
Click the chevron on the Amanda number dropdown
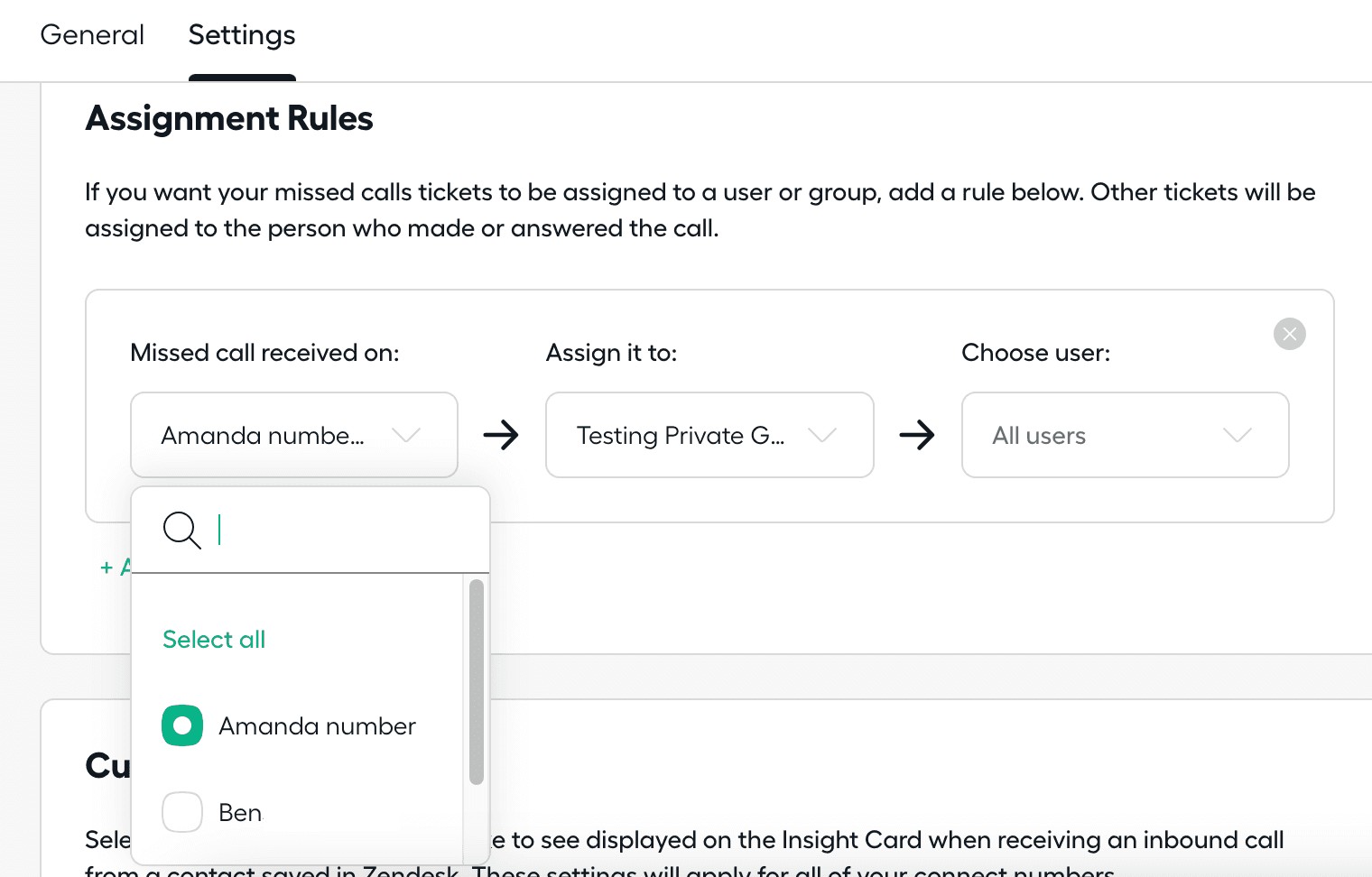point(406,435)
